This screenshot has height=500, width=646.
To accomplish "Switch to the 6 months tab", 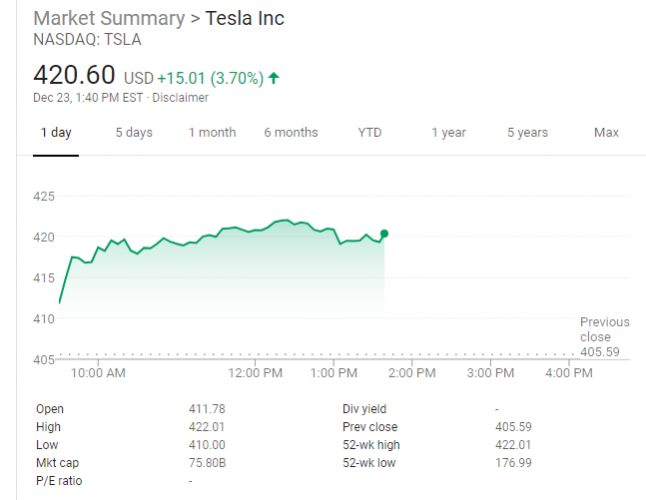I will pyautogui.click(x=291, y=132).
